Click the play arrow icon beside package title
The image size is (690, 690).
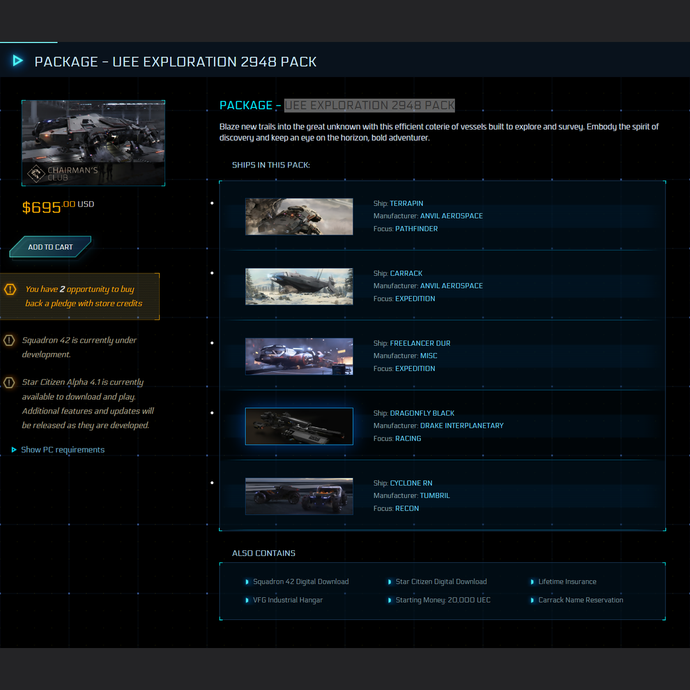(x=18, y=61)
